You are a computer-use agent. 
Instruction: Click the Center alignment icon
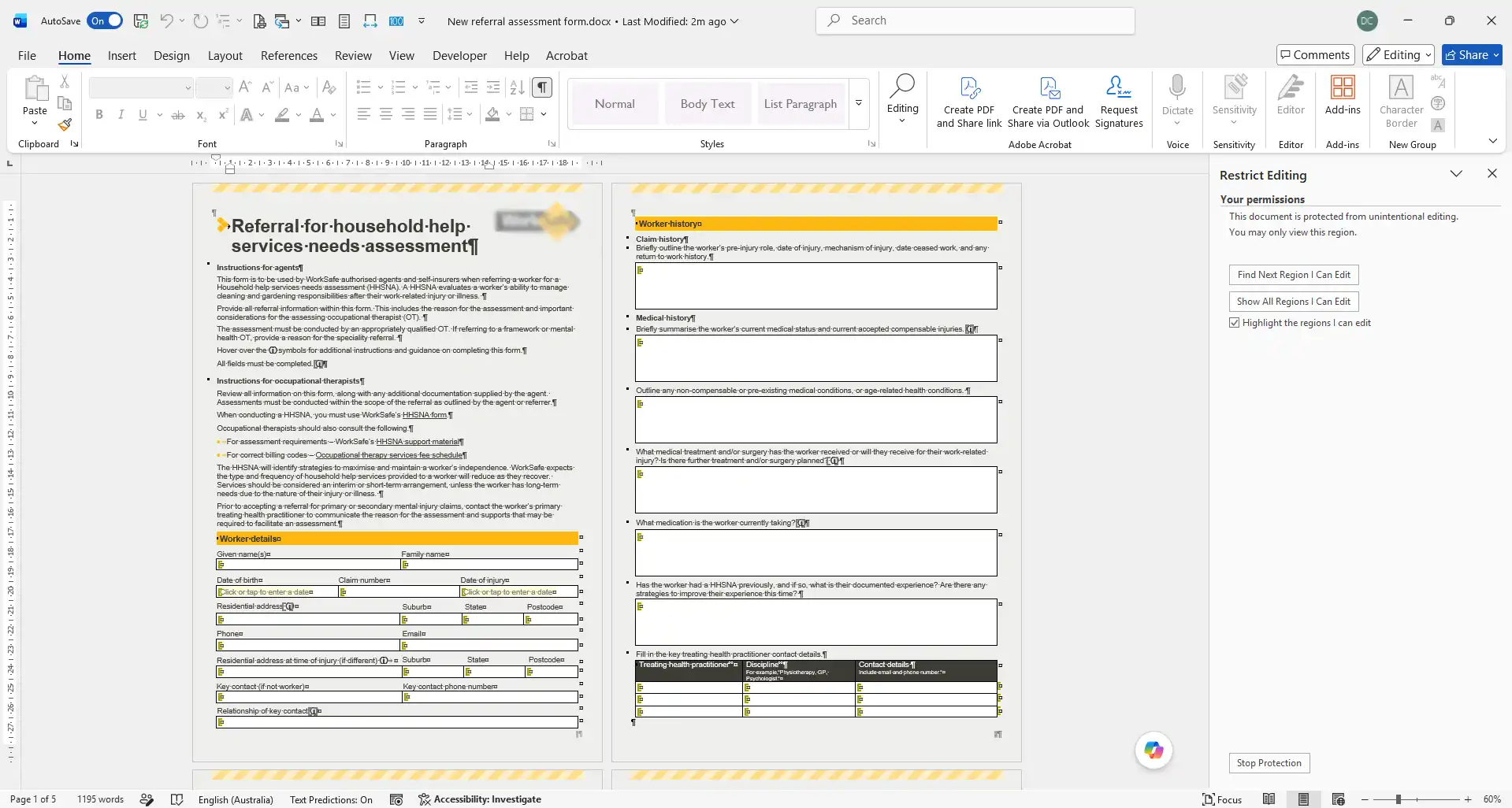coord(386,115)
